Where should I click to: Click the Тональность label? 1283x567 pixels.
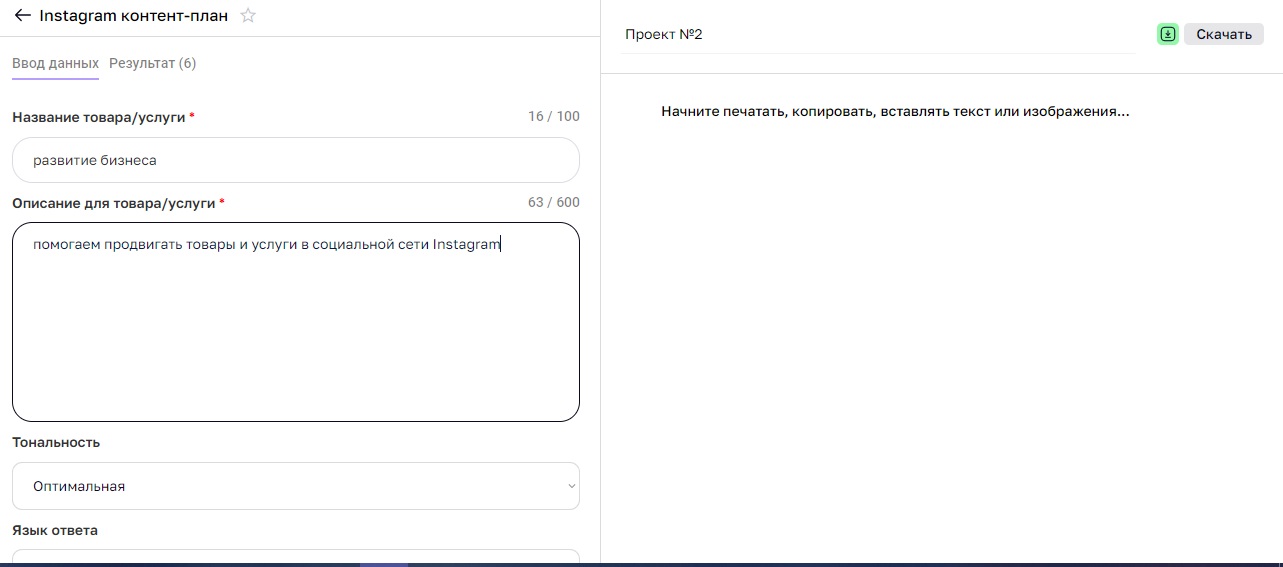tap(56, 442)
